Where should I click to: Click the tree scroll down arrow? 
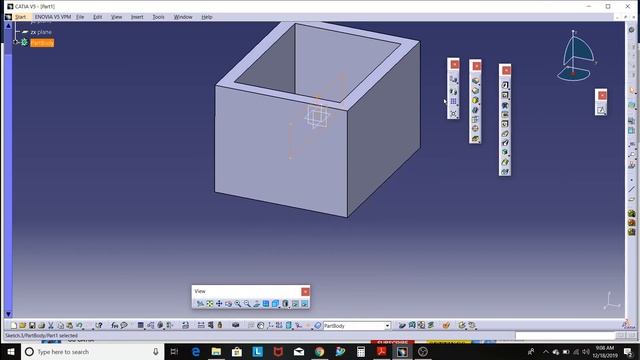tap(8, 314)
